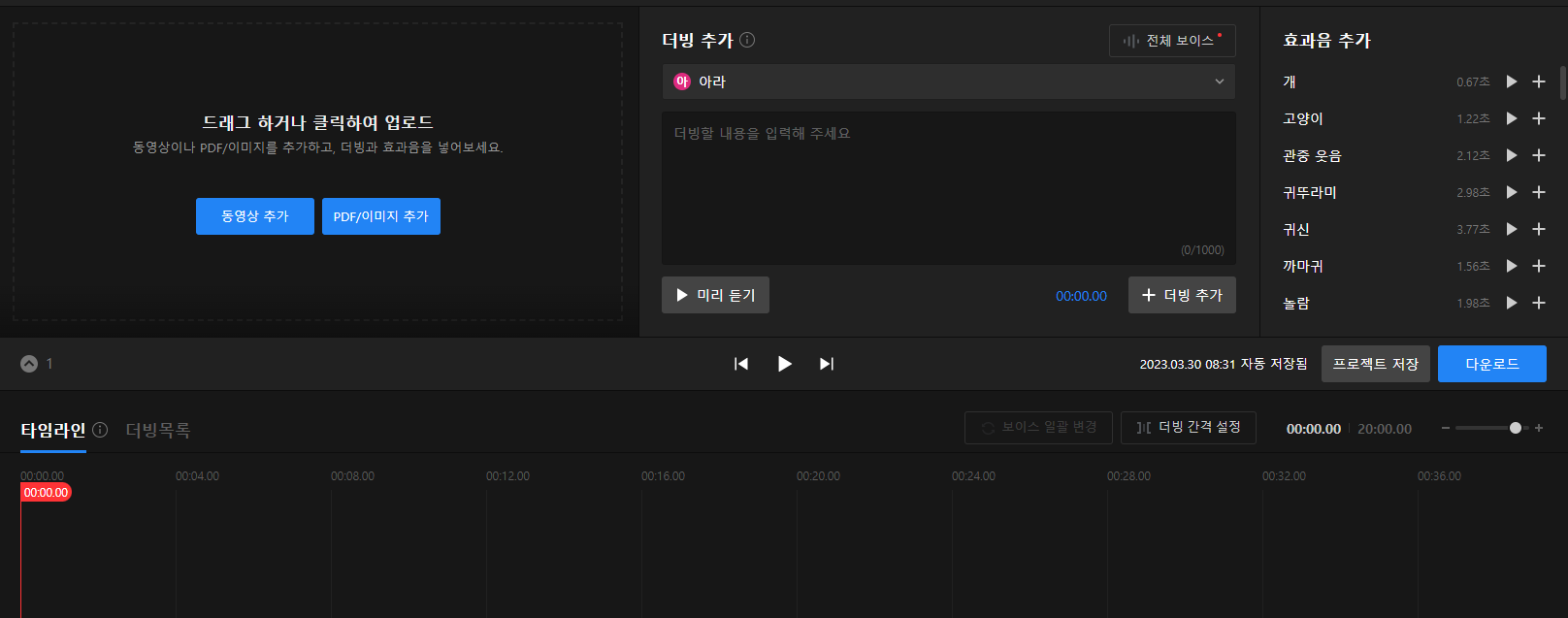
Task: Click the dubbing text input area
Action: 949,188
